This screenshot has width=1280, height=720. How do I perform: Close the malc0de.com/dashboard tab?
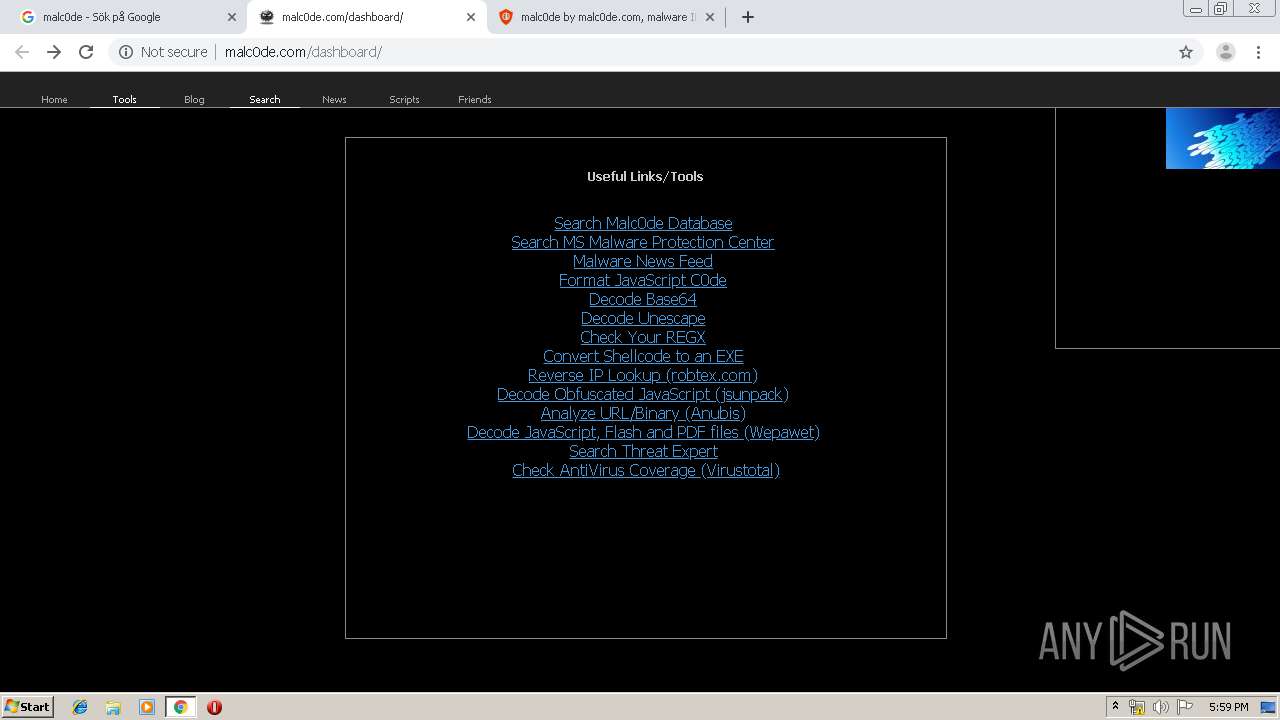[x=471, y=17]
